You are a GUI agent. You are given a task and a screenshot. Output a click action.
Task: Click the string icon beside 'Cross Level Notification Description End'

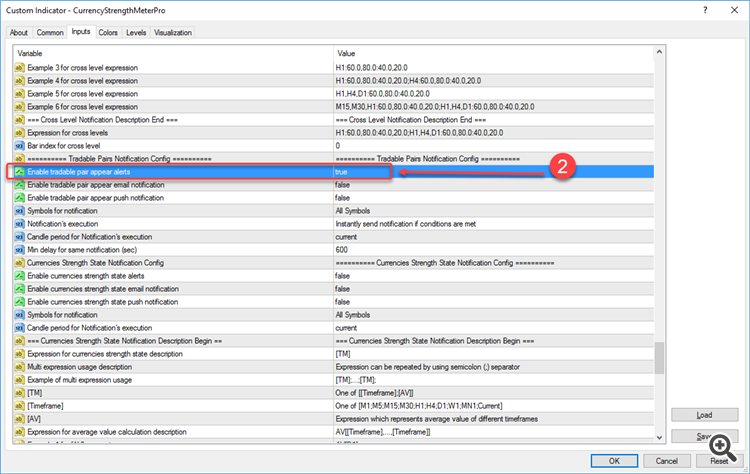pos(19,120)
